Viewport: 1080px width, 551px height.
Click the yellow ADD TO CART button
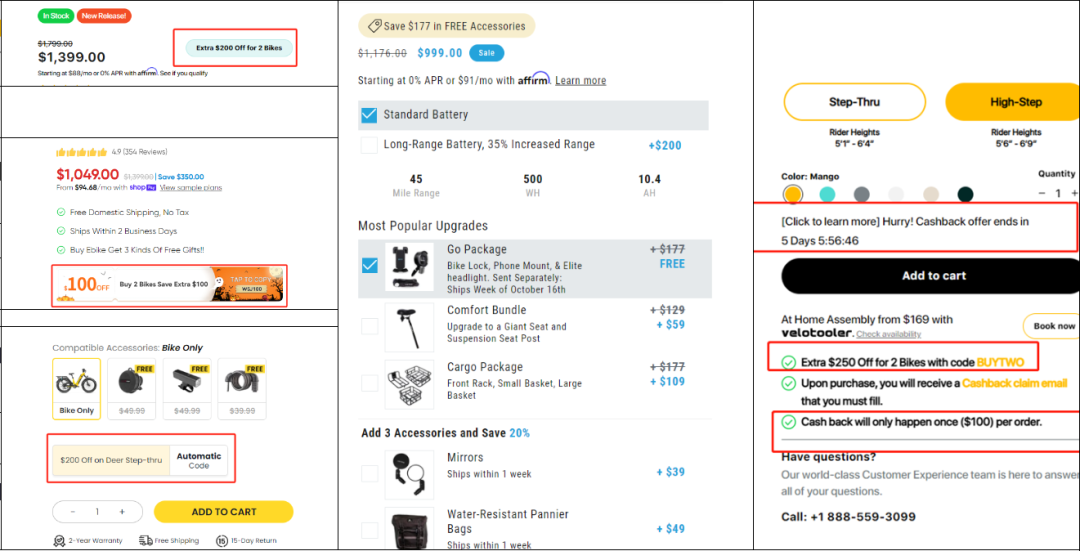[224, 512]
